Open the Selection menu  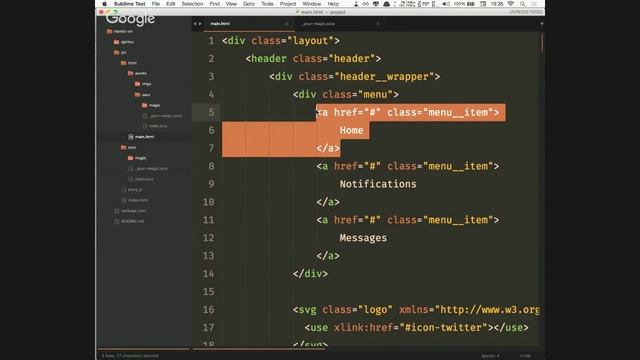[x=192, y=4]
